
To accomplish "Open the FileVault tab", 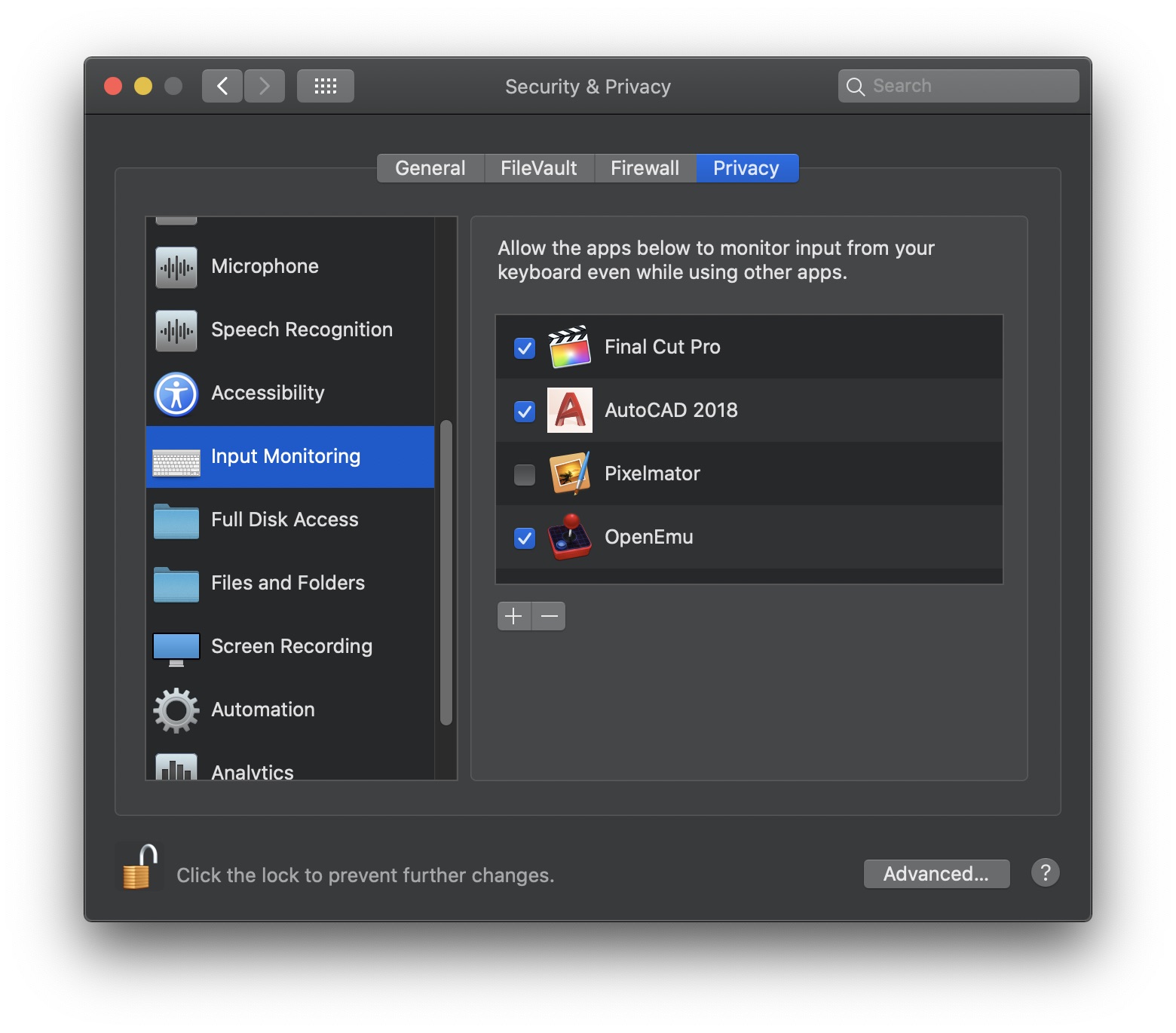I will click(x=539, y=168).
